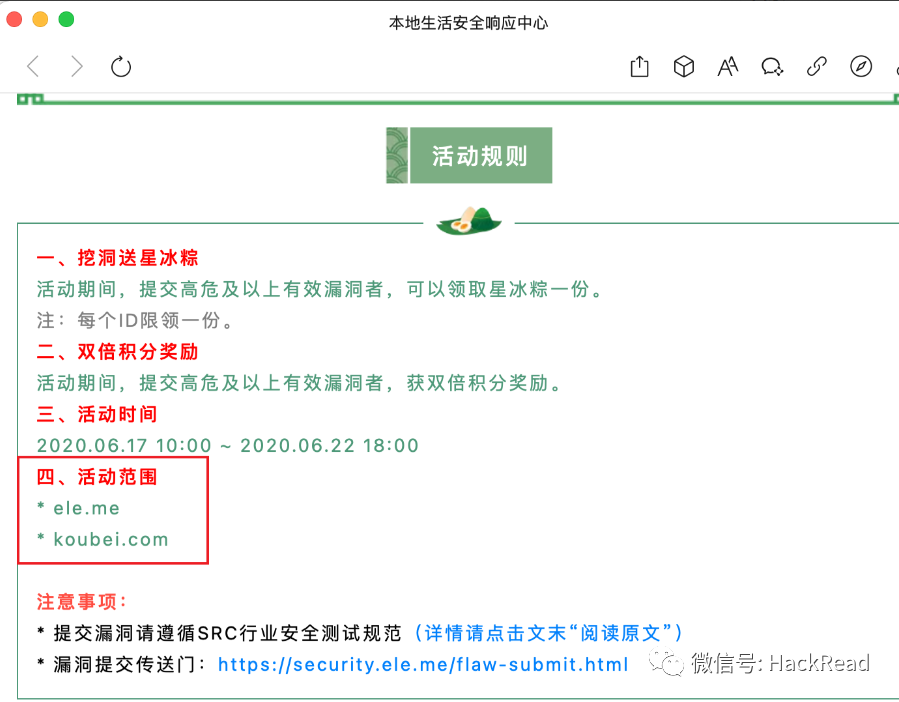Open the security.ele.me flaw-submit link
Image resolution: width=899 pixels, height=702 pixels.
[x=423, y=664]
